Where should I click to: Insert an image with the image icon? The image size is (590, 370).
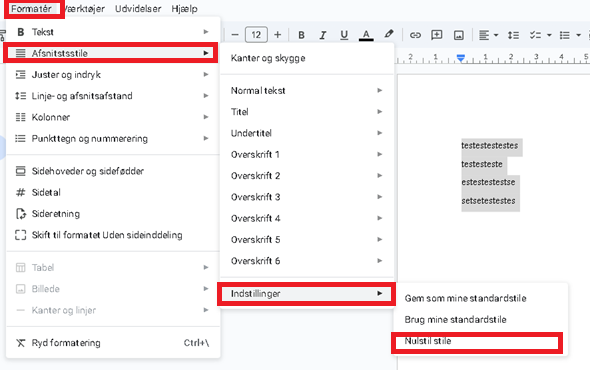(459, 35)
